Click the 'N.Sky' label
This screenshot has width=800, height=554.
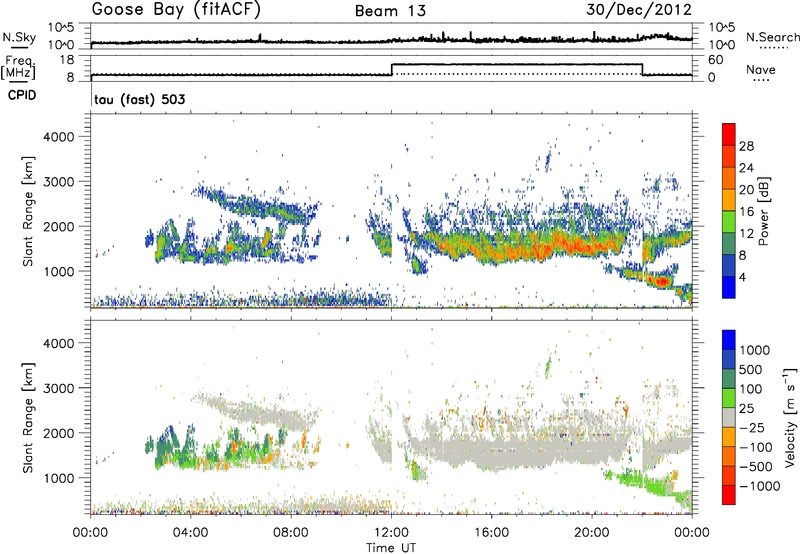(x=19, y=37)
